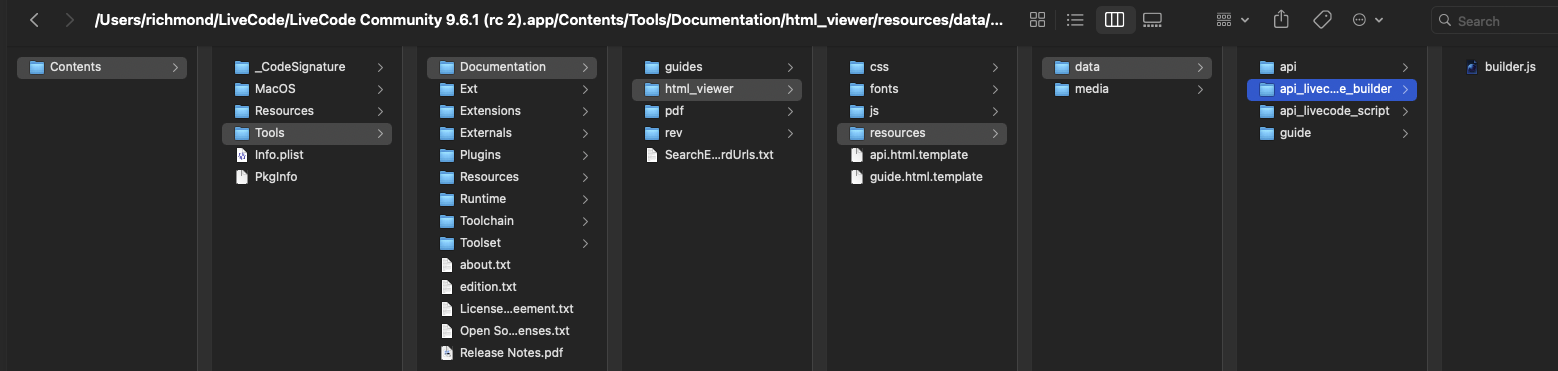Image resolution: width=1558 pixels, height=371 pixels.
Task: Open the Toolchain folder
Action: (x=512, y=221)
